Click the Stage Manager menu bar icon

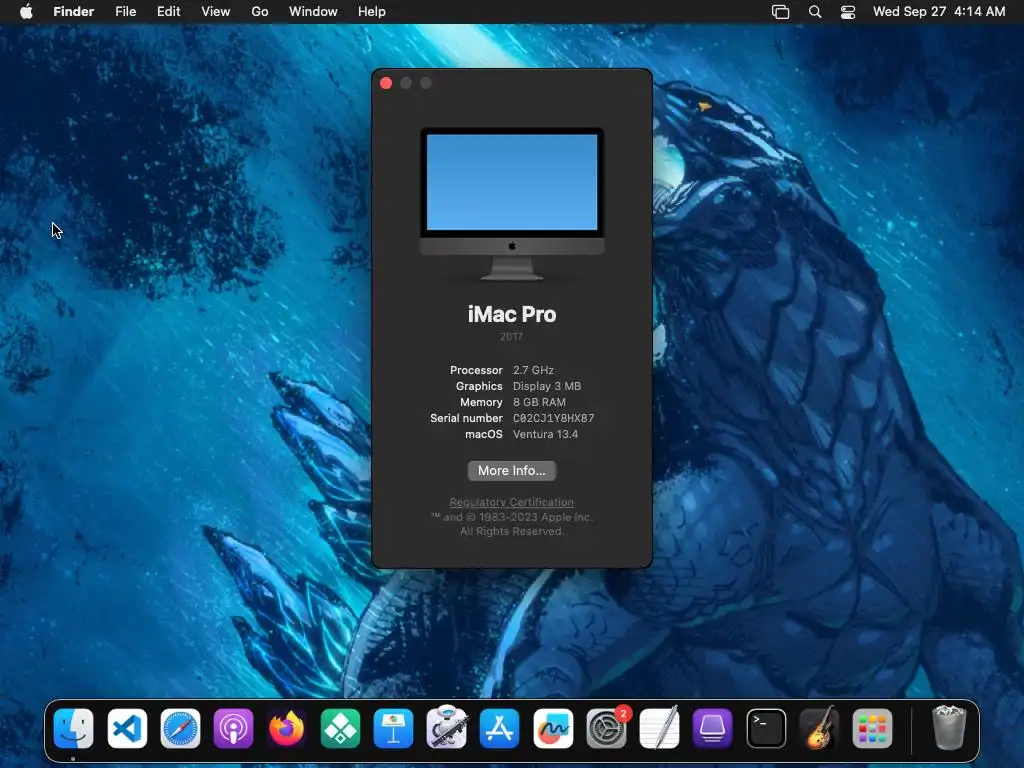pos(780,12)
